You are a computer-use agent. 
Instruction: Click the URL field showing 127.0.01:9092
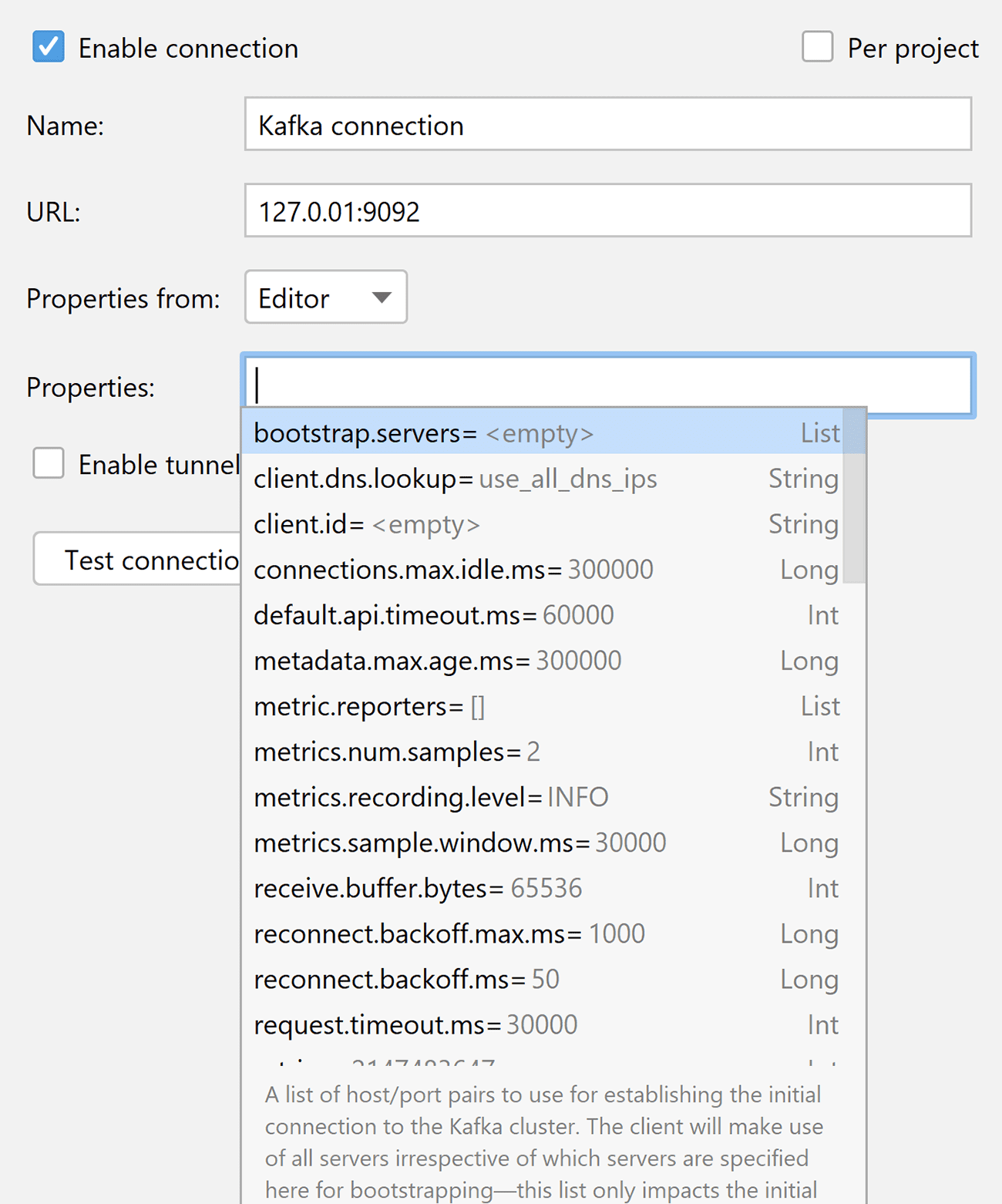608,210
